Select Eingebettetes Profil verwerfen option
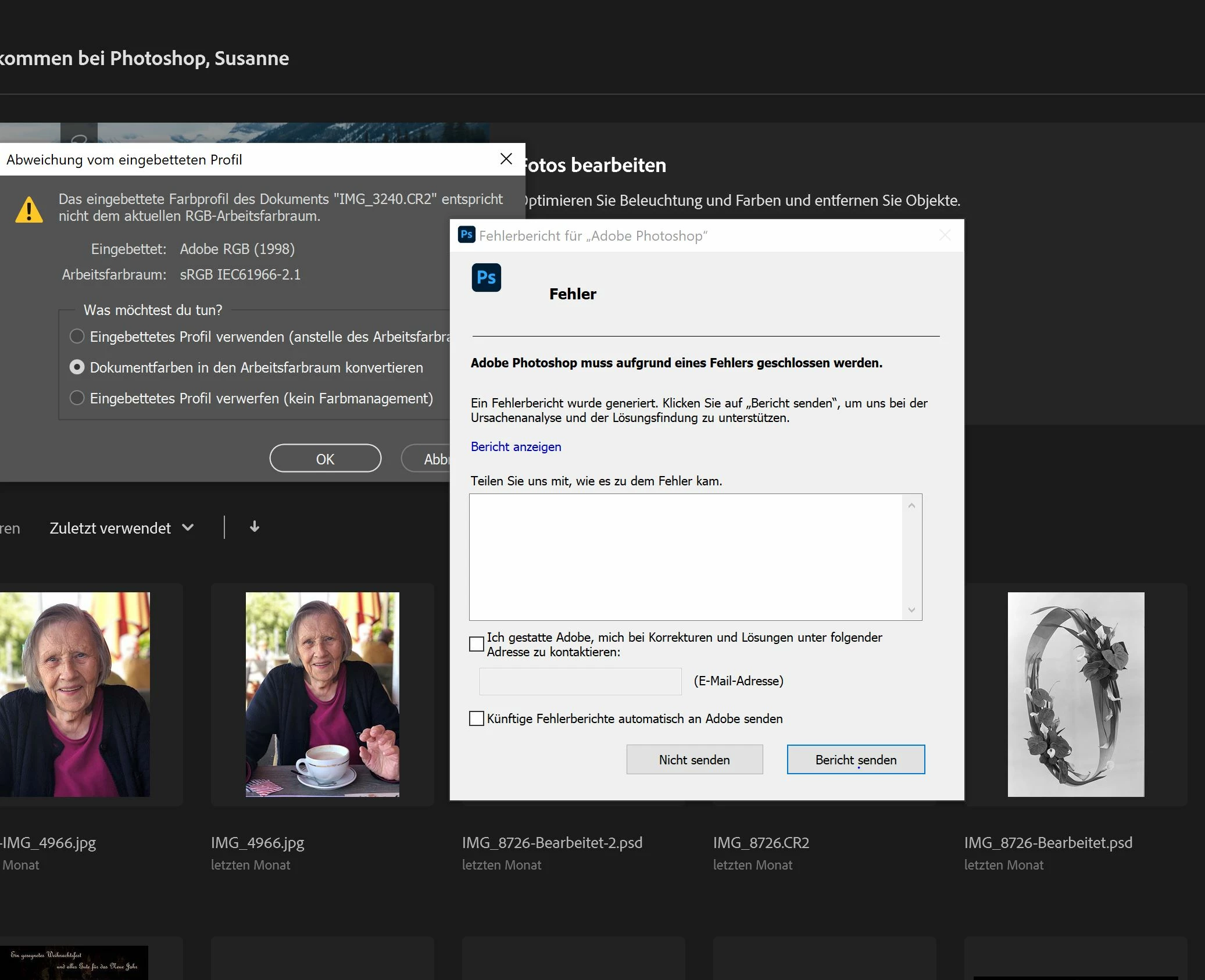Image resolution: width=1205 pixels, height=980 pixels. 77,398
